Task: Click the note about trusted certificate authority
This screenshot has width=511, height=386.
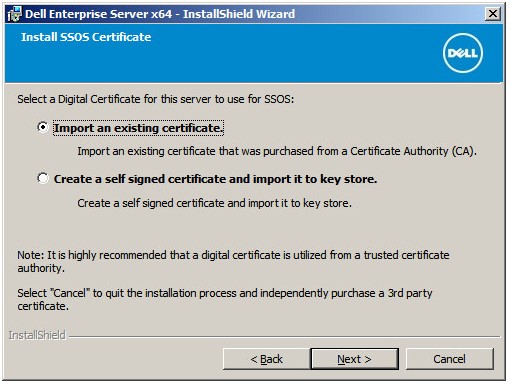Action: pyautogui.click(x=233, y=261)
